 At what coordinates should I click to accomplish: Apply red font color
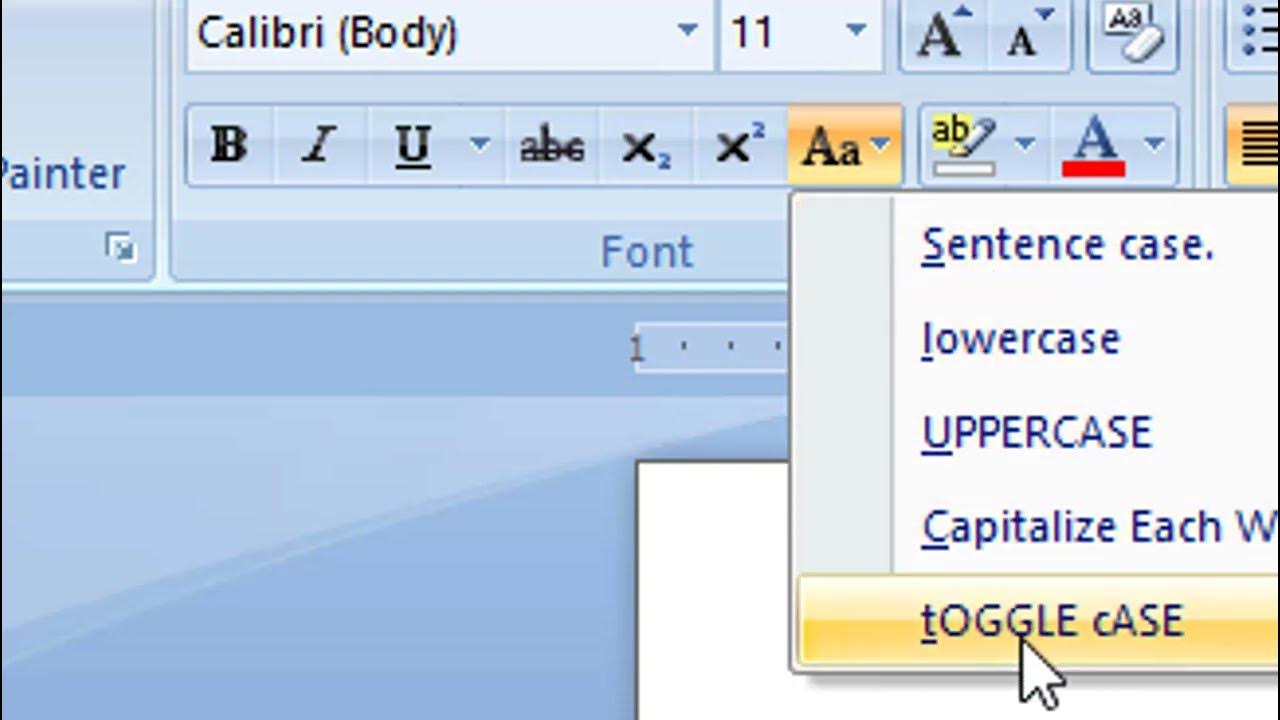click(x=1093, y=147)
